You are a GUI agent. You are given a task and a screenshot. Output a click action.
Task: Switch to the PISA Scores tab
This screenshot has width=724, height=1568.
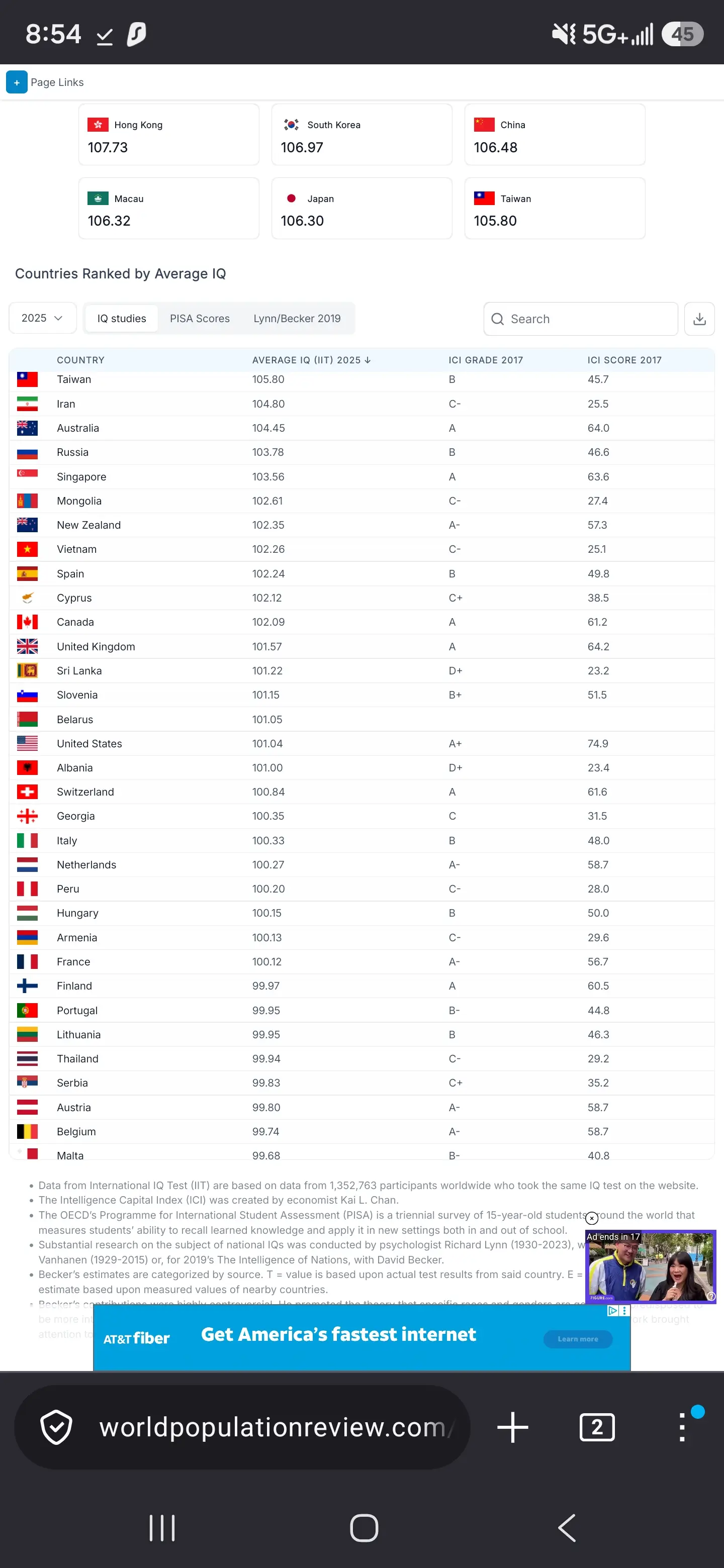(200, 318)
